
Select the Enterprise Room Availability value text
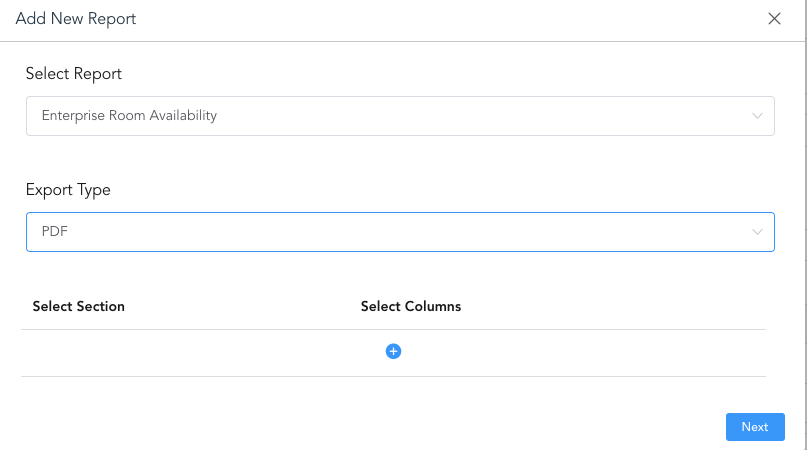click(129, 116)
